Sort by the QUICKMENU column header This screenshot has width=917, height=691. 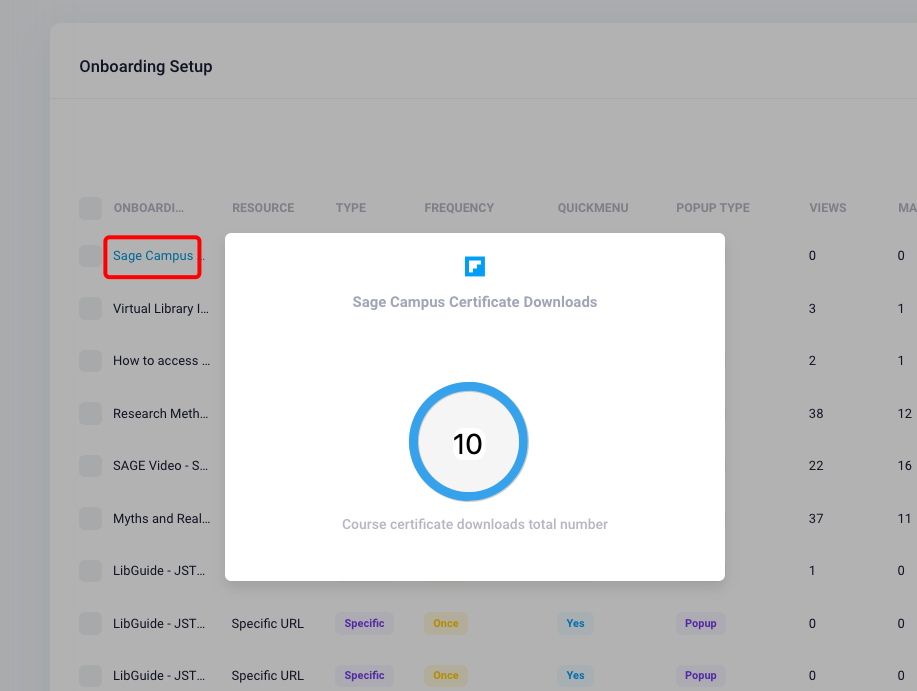pos(593,208)
